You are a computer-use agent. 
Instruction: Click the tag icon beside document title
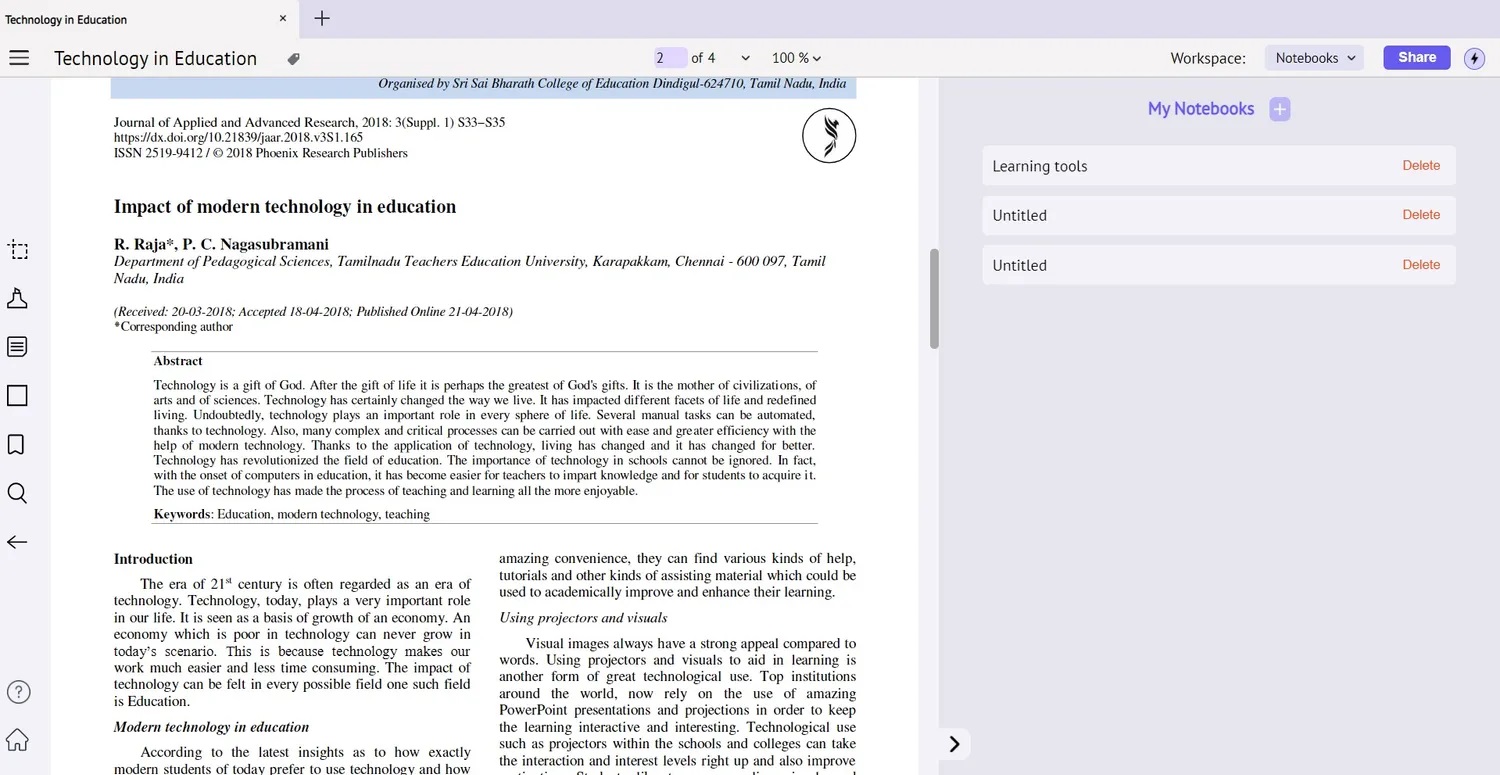293,59
